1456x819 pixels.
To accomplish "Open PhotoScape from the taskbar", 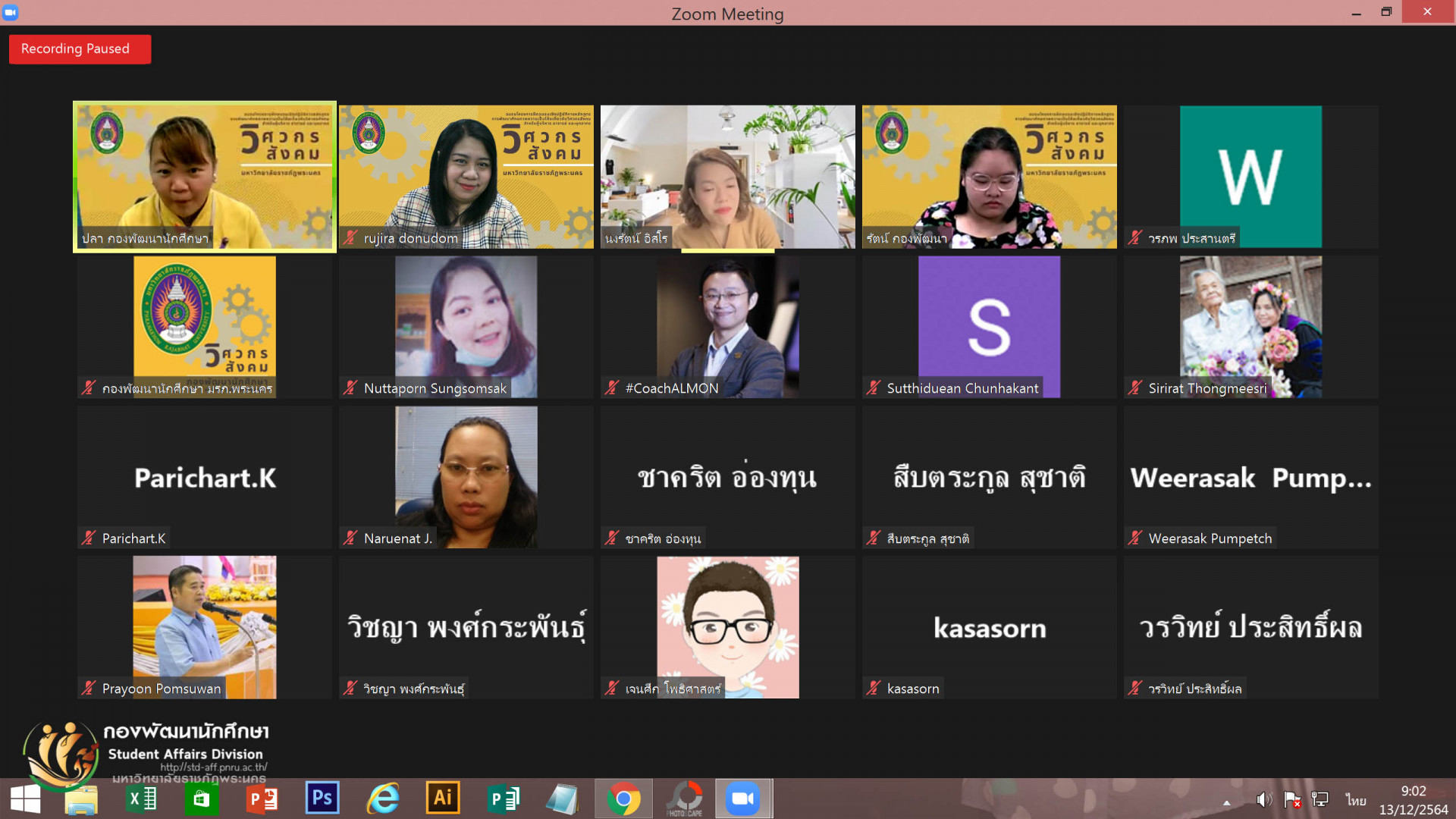I will (685, 799).
